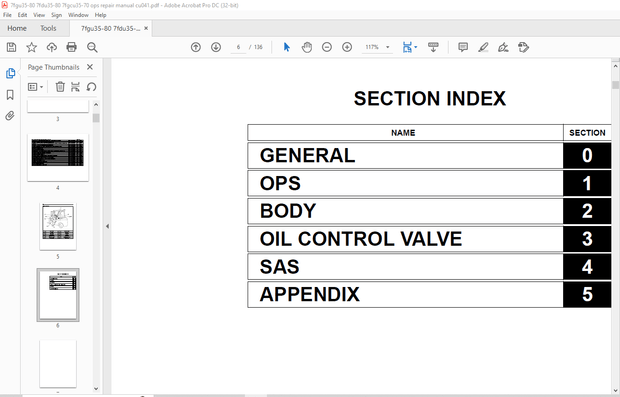Select the highlight pen tool
620x397 pixels.
483,47
